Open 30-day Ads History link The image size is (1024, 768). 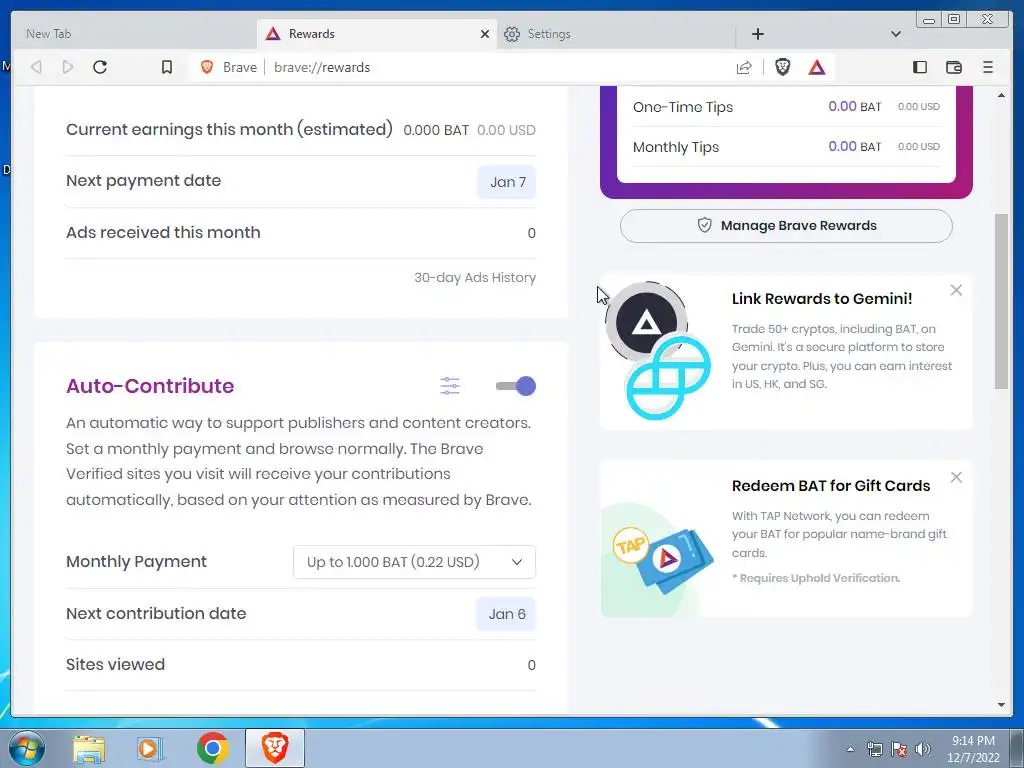(x=475, y=278)
